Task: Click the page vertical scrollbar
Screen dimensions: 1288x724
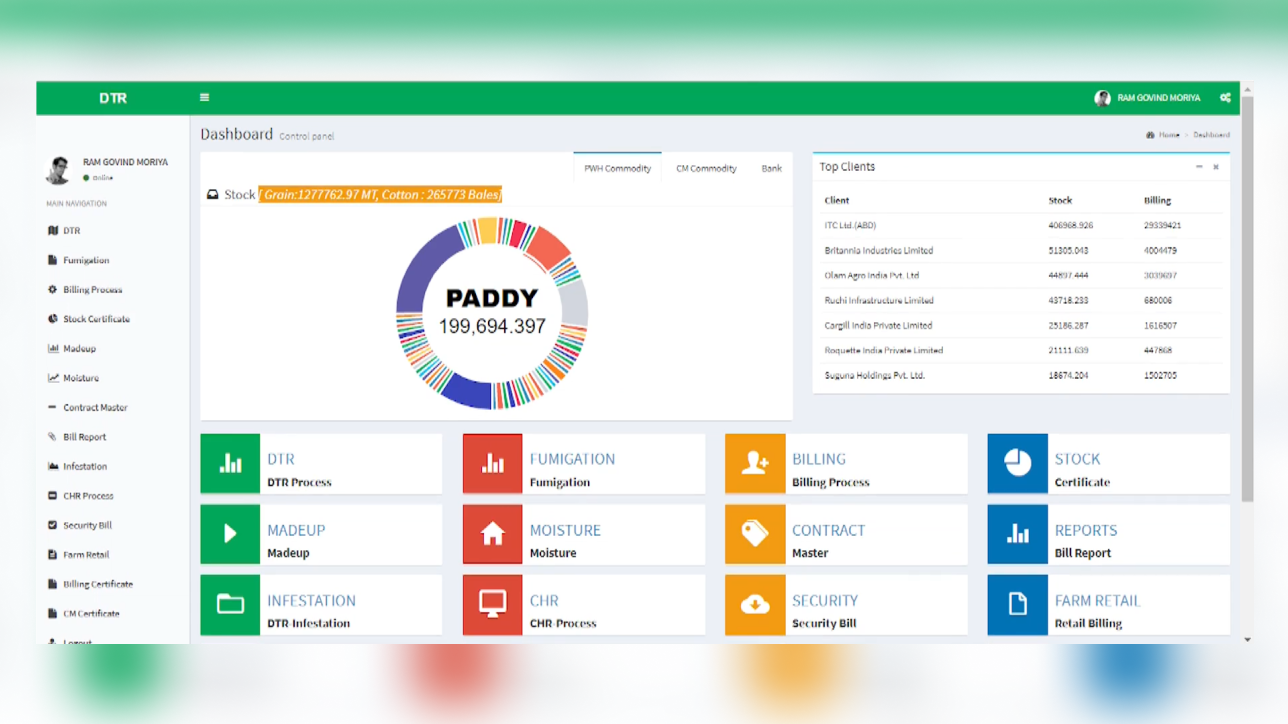Action: [x=1246, y=300]
